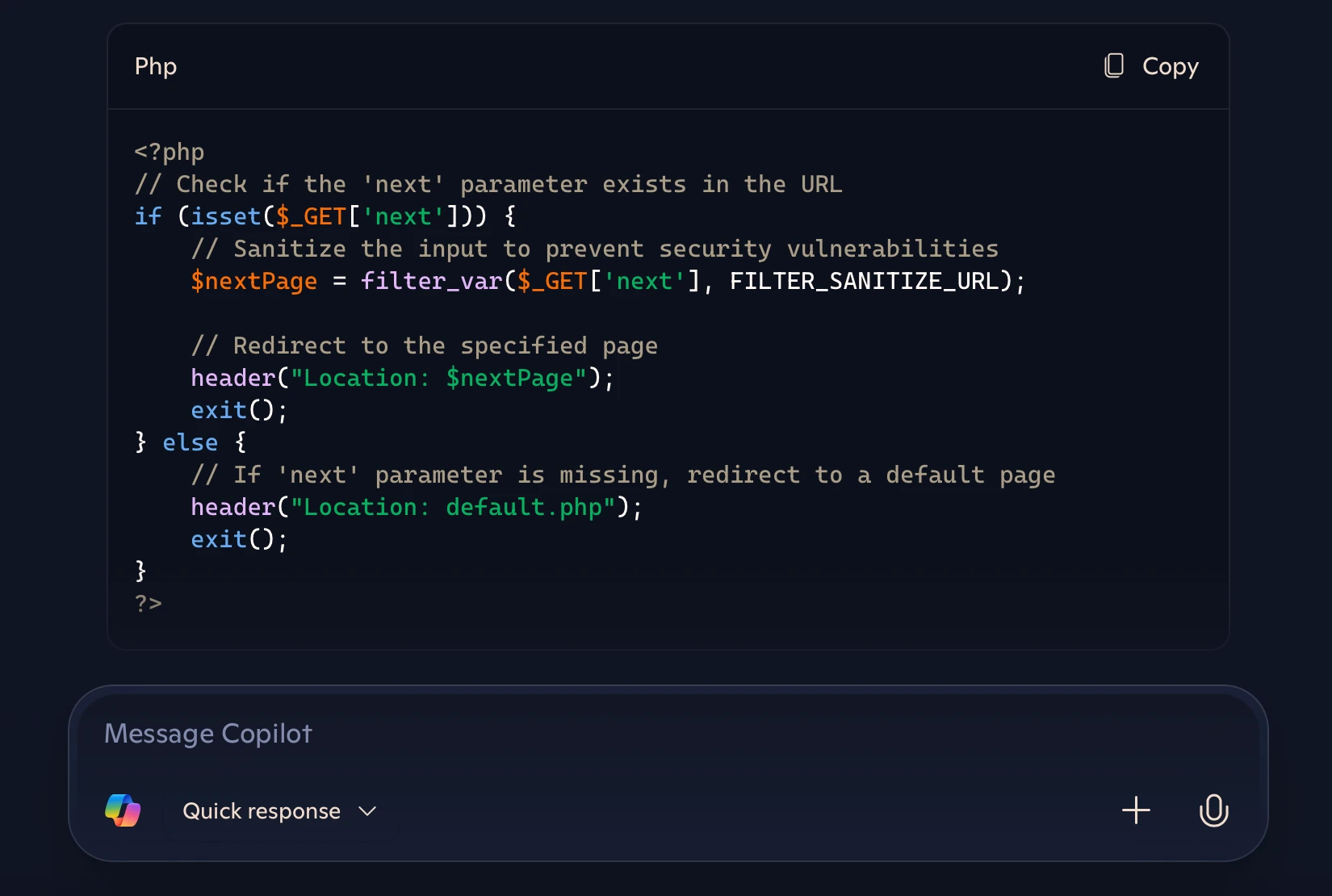
Task: Click the 'header("Location: default.php");' line
Action: click(417, 507)
